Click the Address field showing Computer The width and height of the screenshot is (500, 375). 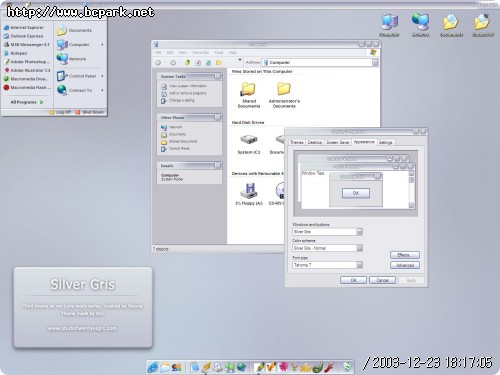point(317,62)
